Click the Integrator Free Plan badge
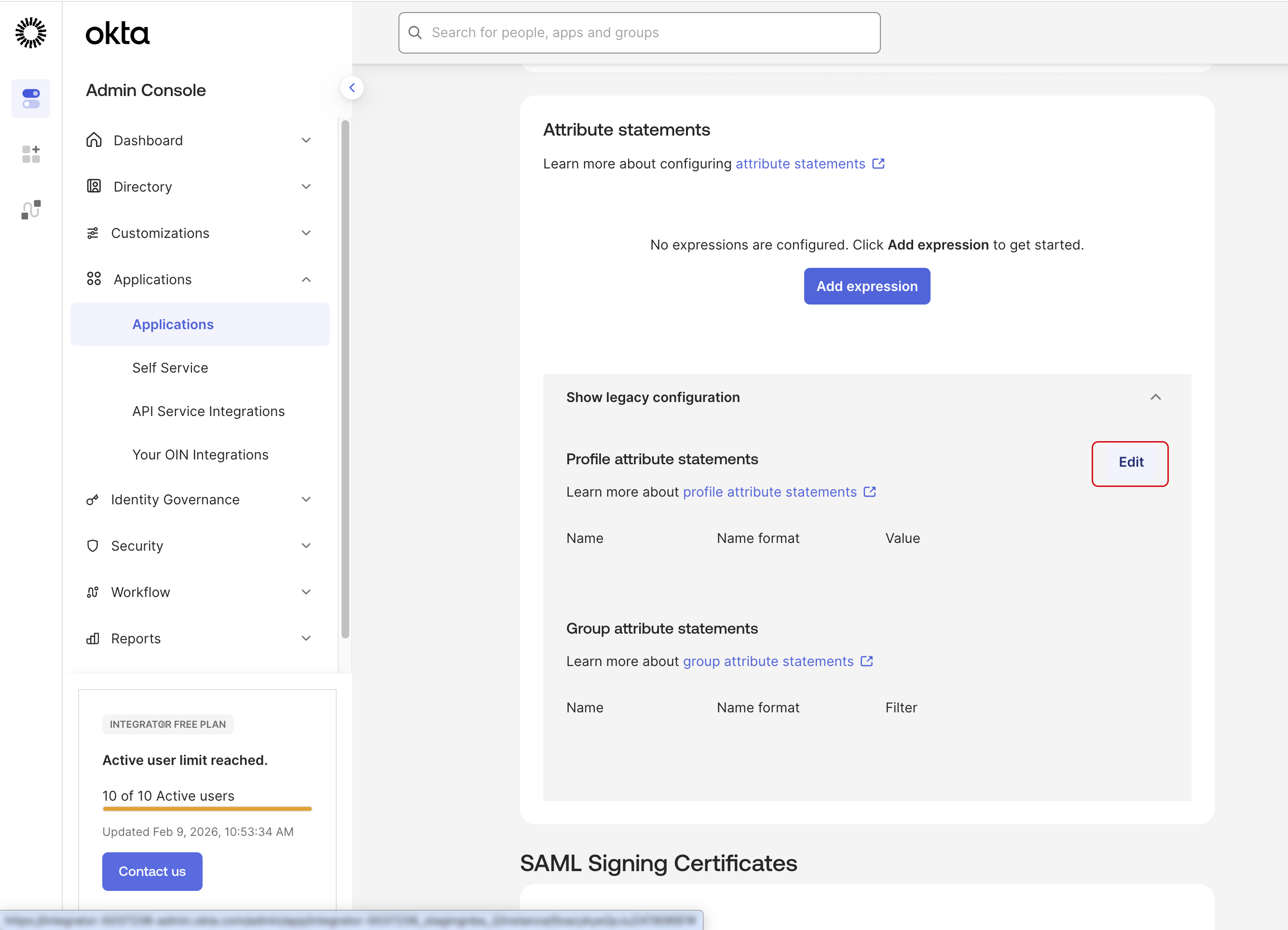This screenshot has width=1288, height=930. tap(167, 724)
